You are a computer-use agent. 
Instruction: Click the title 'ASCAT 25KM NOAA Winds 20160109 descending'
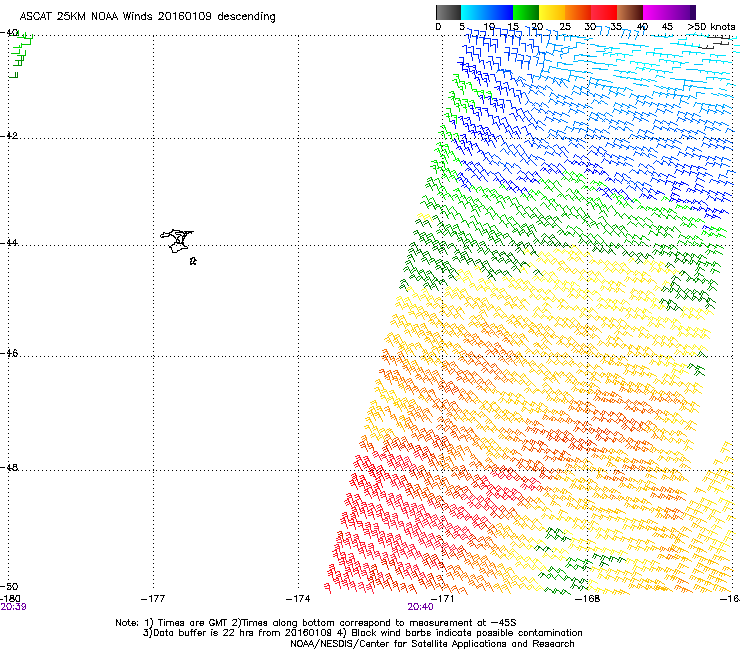click(147, 17)
